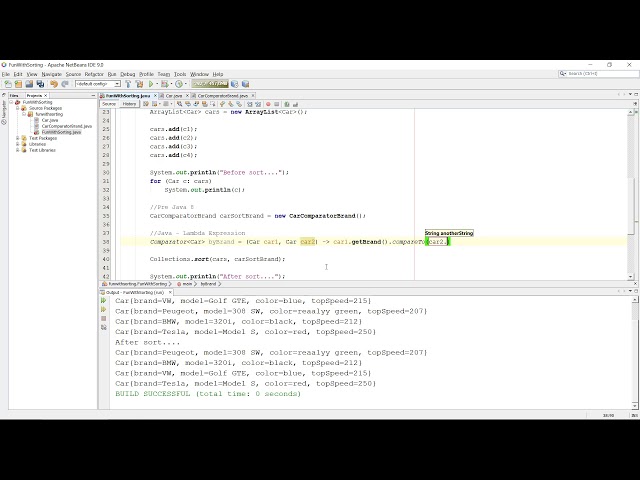Switch to the Car.java editor tab

174,96
